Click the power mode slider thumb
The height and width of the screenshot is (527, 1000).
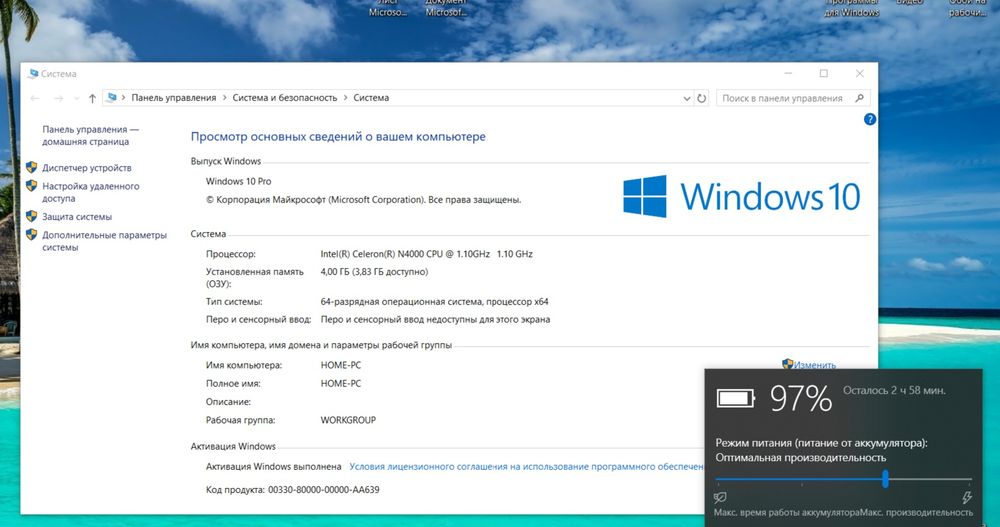coord(885,479)
